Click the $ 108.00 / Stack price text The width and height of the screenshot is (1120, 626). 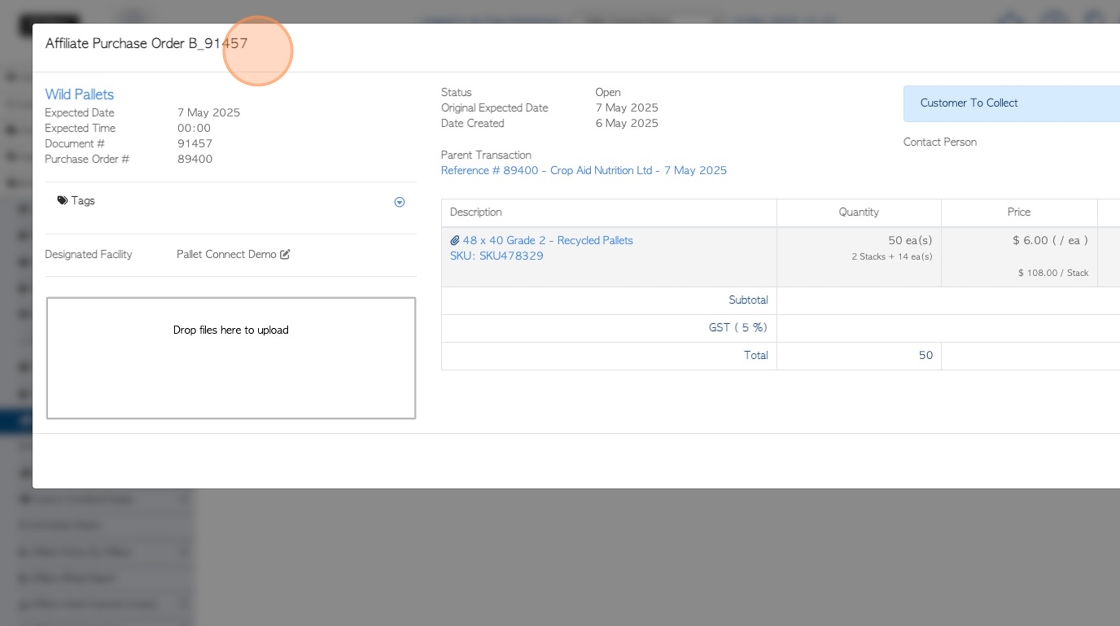pos(1054,273)
